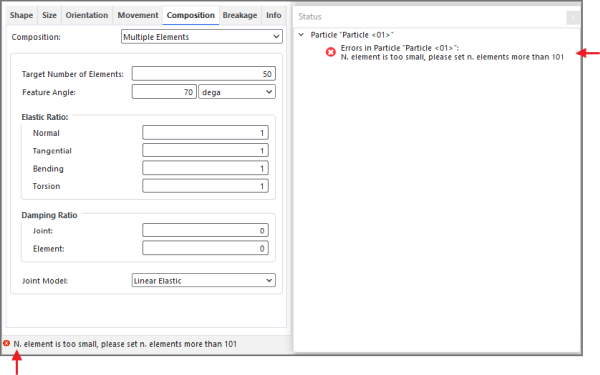
Task: Collapse the Particle <01> status entry
Action: 302,35
